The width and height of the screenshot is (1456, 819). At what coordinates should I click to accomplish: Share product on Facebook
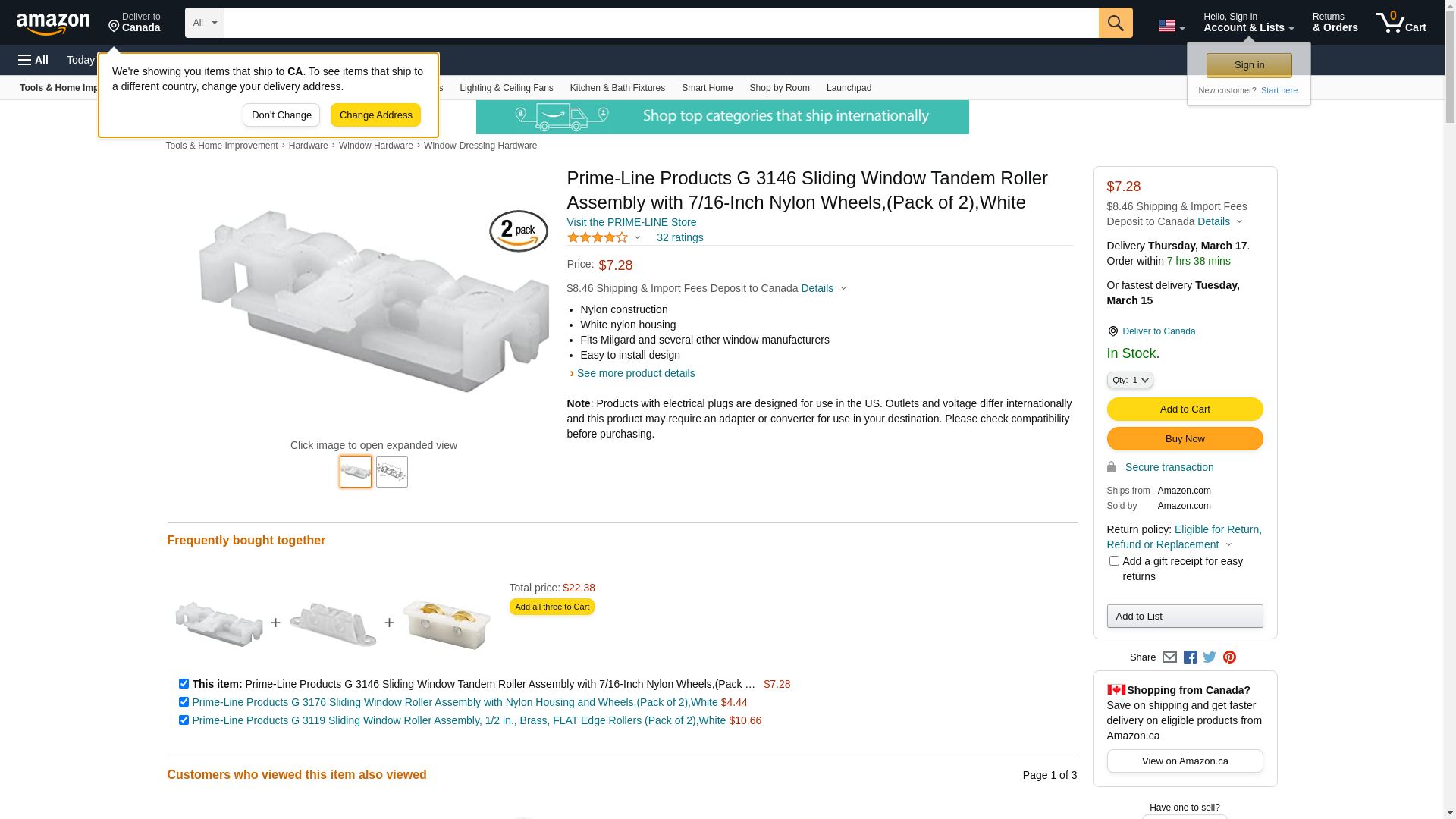pos(1190,657)
